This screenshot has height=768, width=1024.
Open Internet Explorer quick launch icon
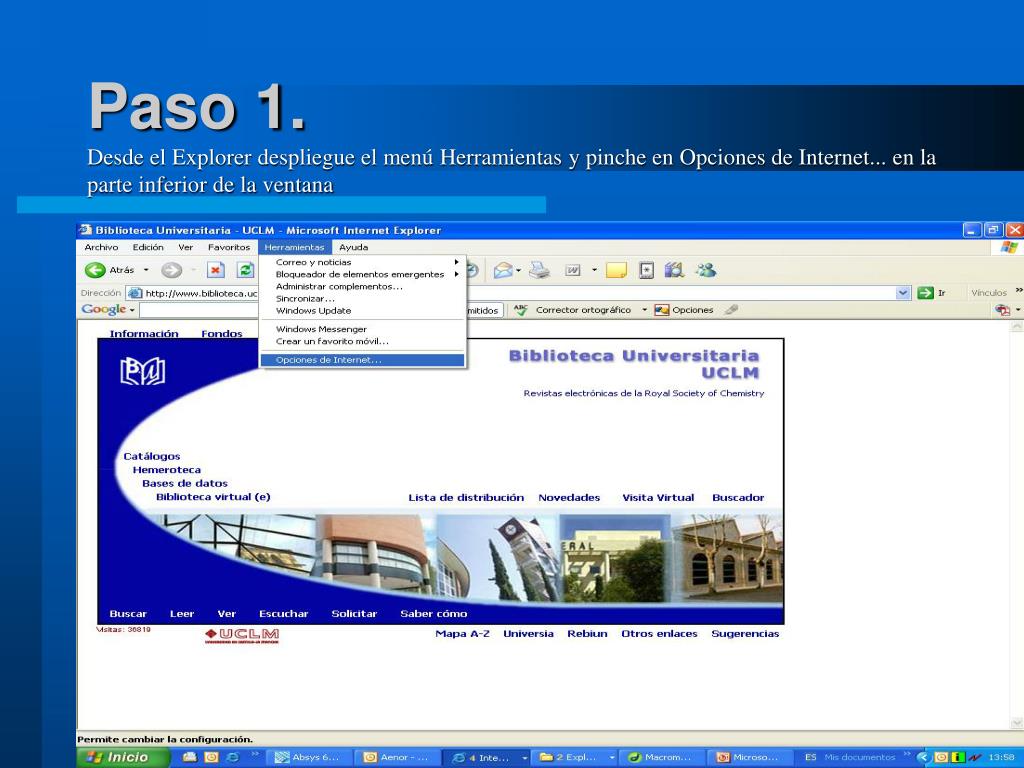coord(232,758)
